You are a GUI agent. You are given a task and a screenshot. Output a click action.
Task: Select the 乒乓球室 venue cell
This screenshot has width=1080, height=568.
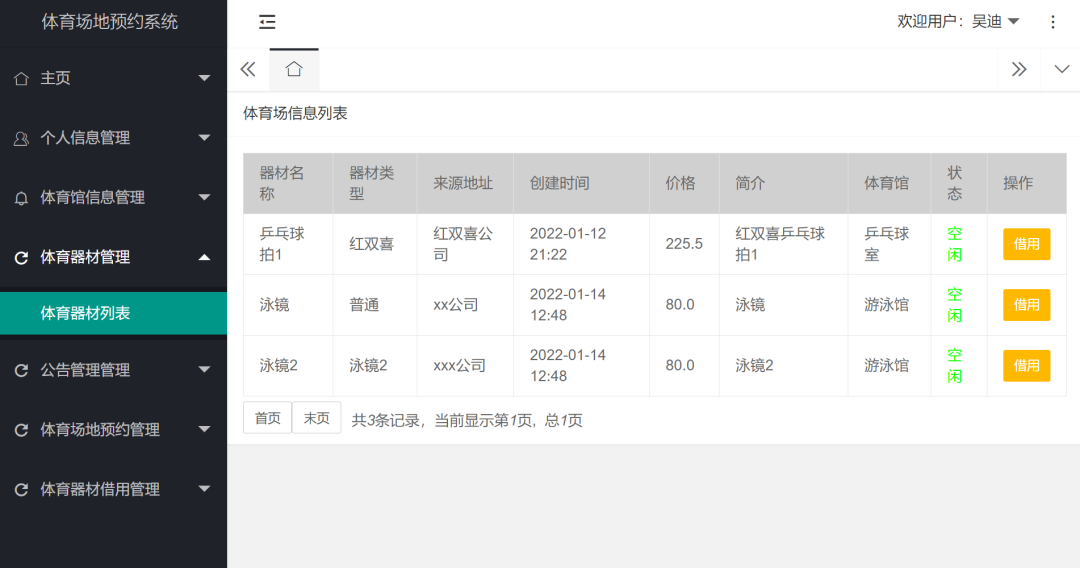click(889, 244)
